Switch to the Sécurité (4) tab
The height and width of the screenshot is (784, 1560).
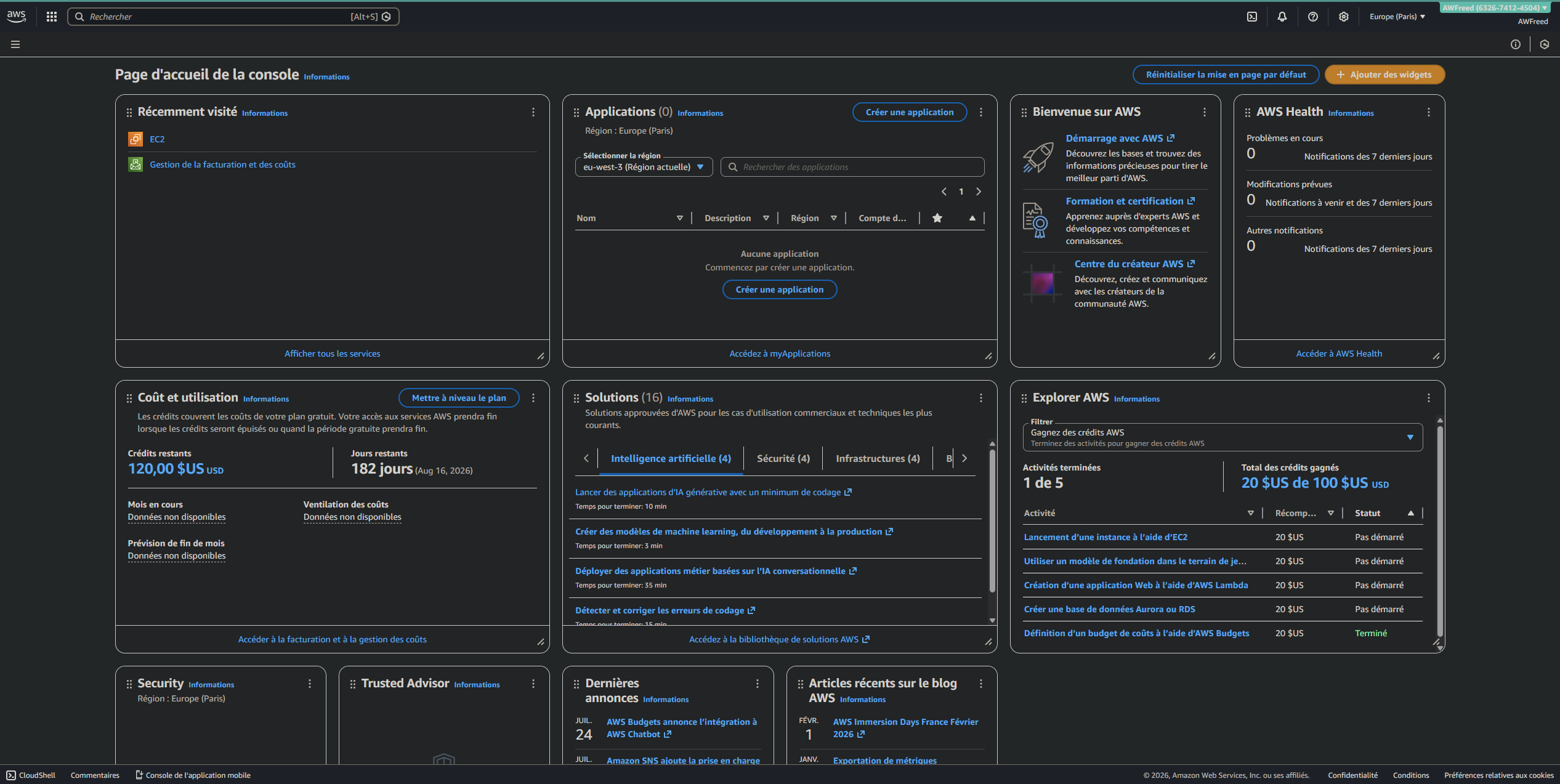tap(783, 458)
